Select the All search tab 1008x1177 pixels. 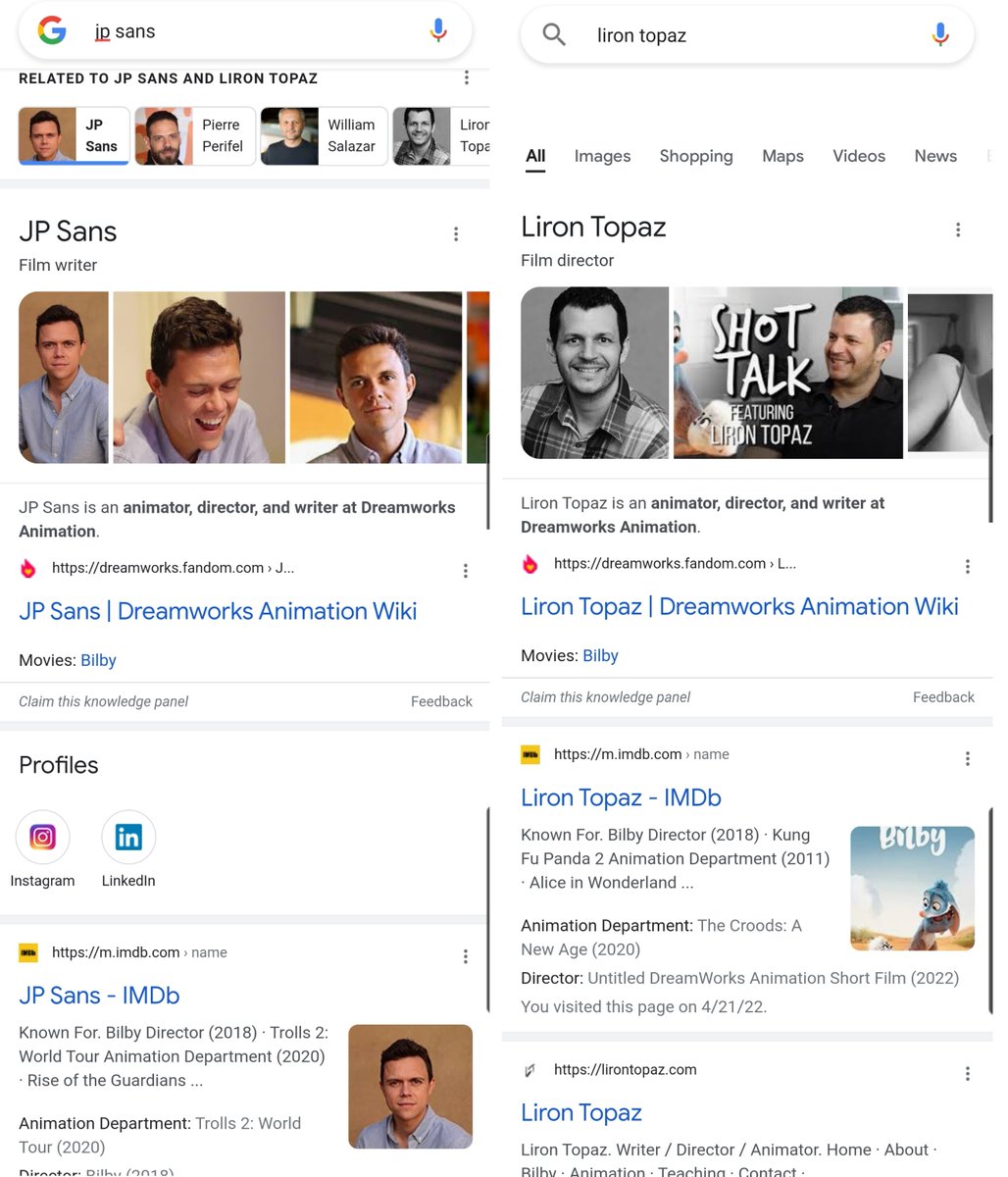coord(535,156)
